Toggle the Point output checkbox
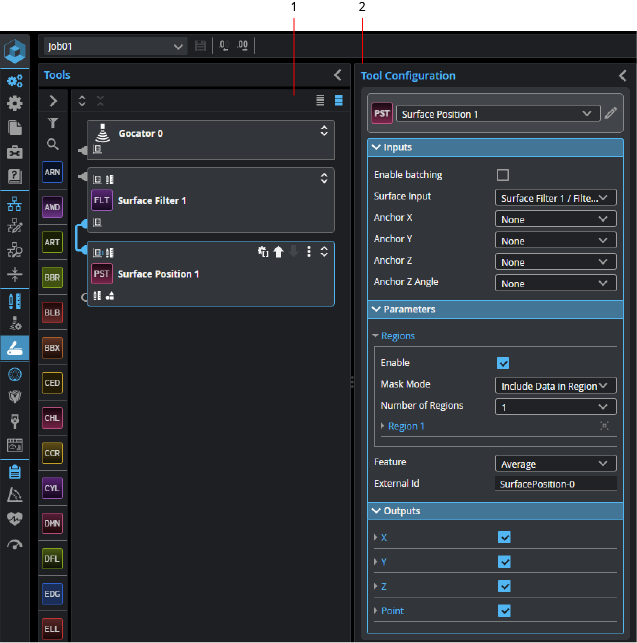The width and height of the screenshot is (637, 643). pyautogui.click(x=504, y=610)
